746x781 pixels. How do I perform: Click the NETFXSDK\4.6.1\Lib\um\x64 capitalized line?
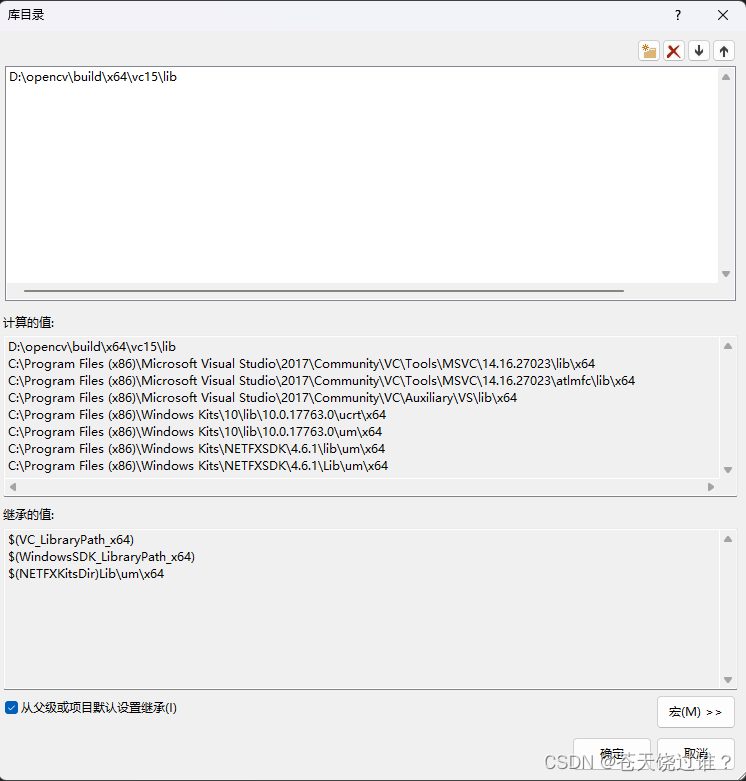click(x=198, y=466)
